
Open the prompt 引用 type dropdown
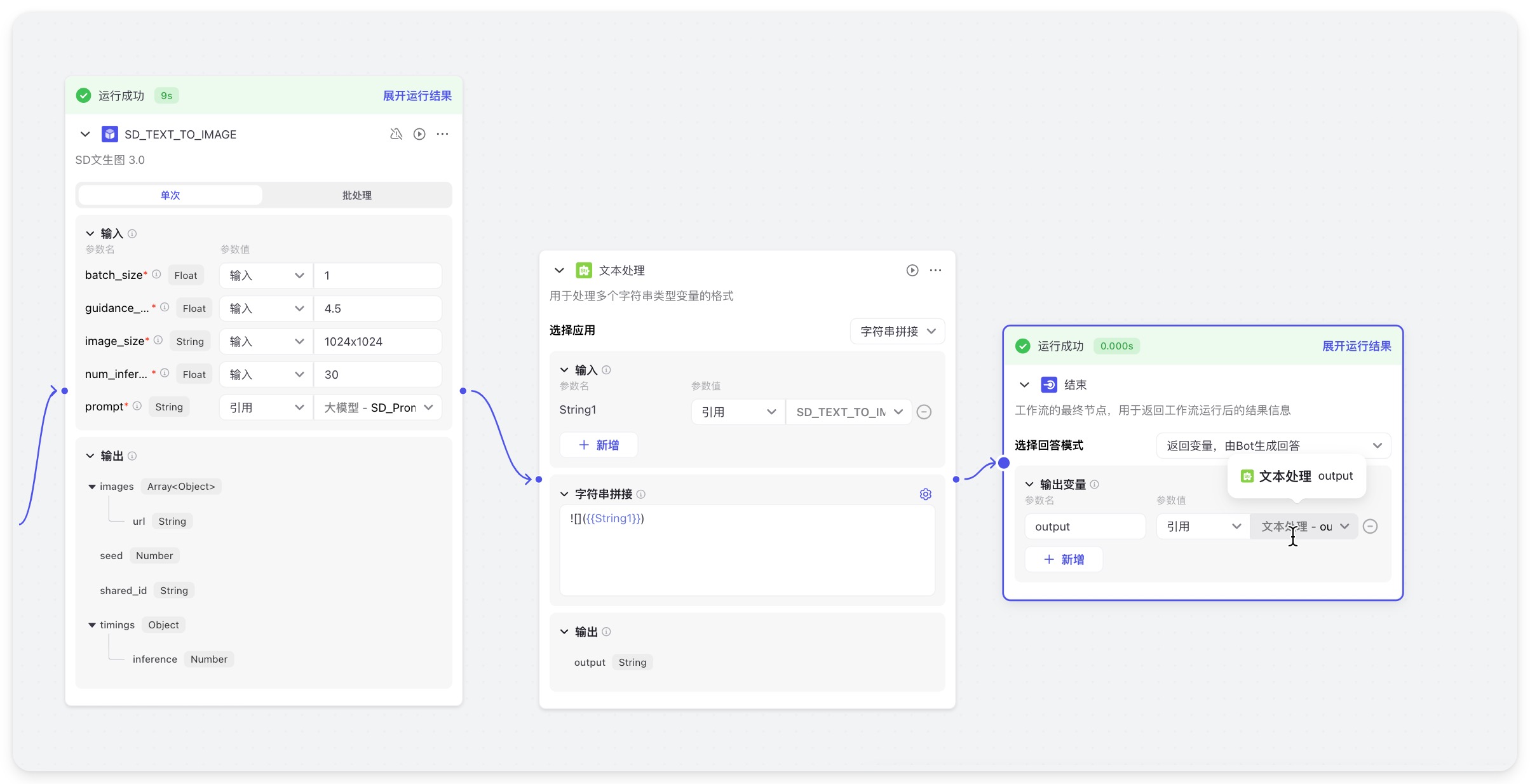(266, 408)
